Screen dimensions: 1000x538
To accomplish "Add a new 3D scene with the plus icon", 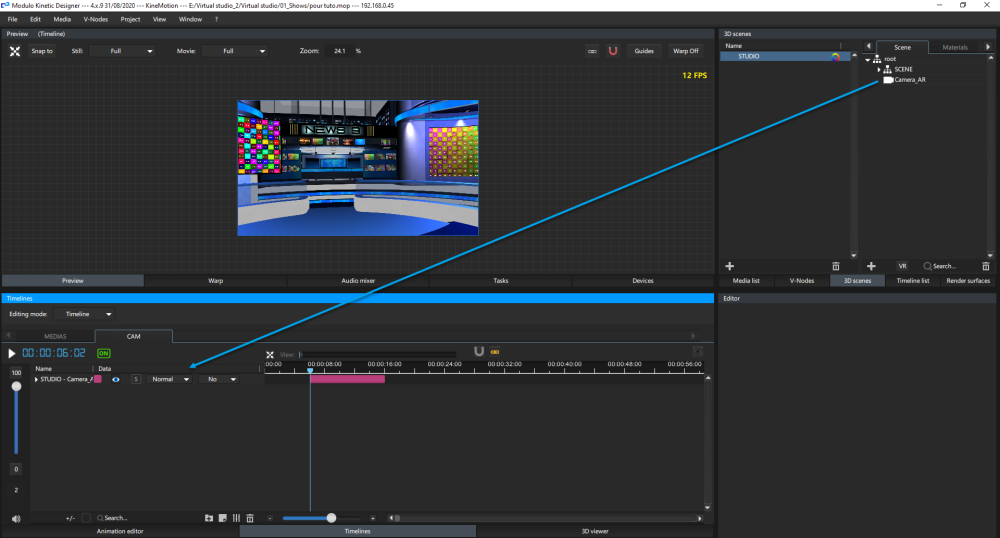I will pos(729,266).
